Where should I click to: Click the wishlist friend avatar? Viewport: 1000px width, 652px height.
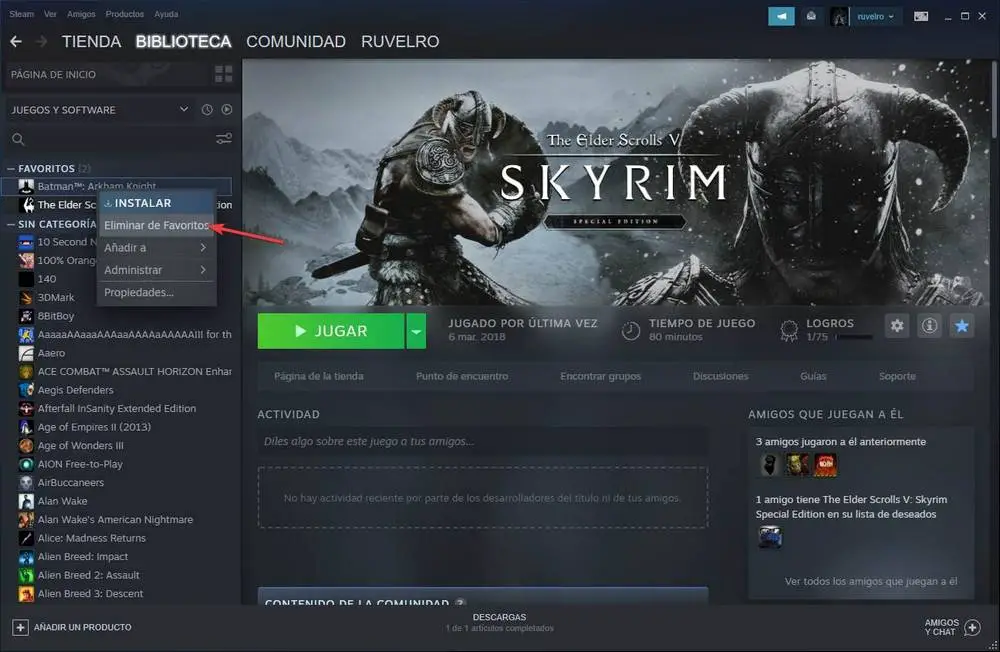tap(770, 537)
